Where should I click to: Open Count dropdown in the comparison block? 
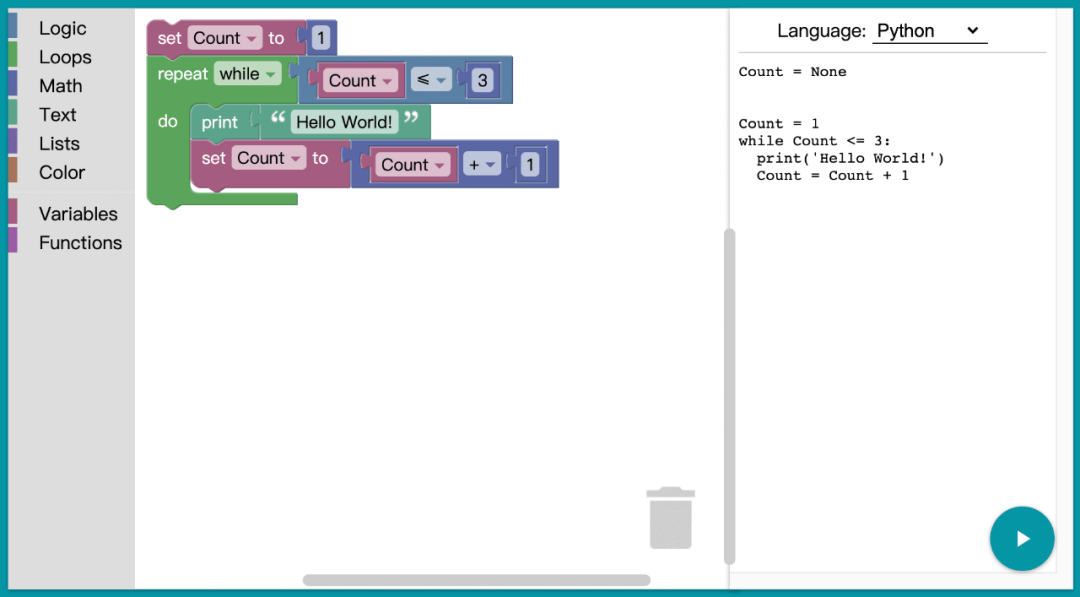click(x=360, y=81)
